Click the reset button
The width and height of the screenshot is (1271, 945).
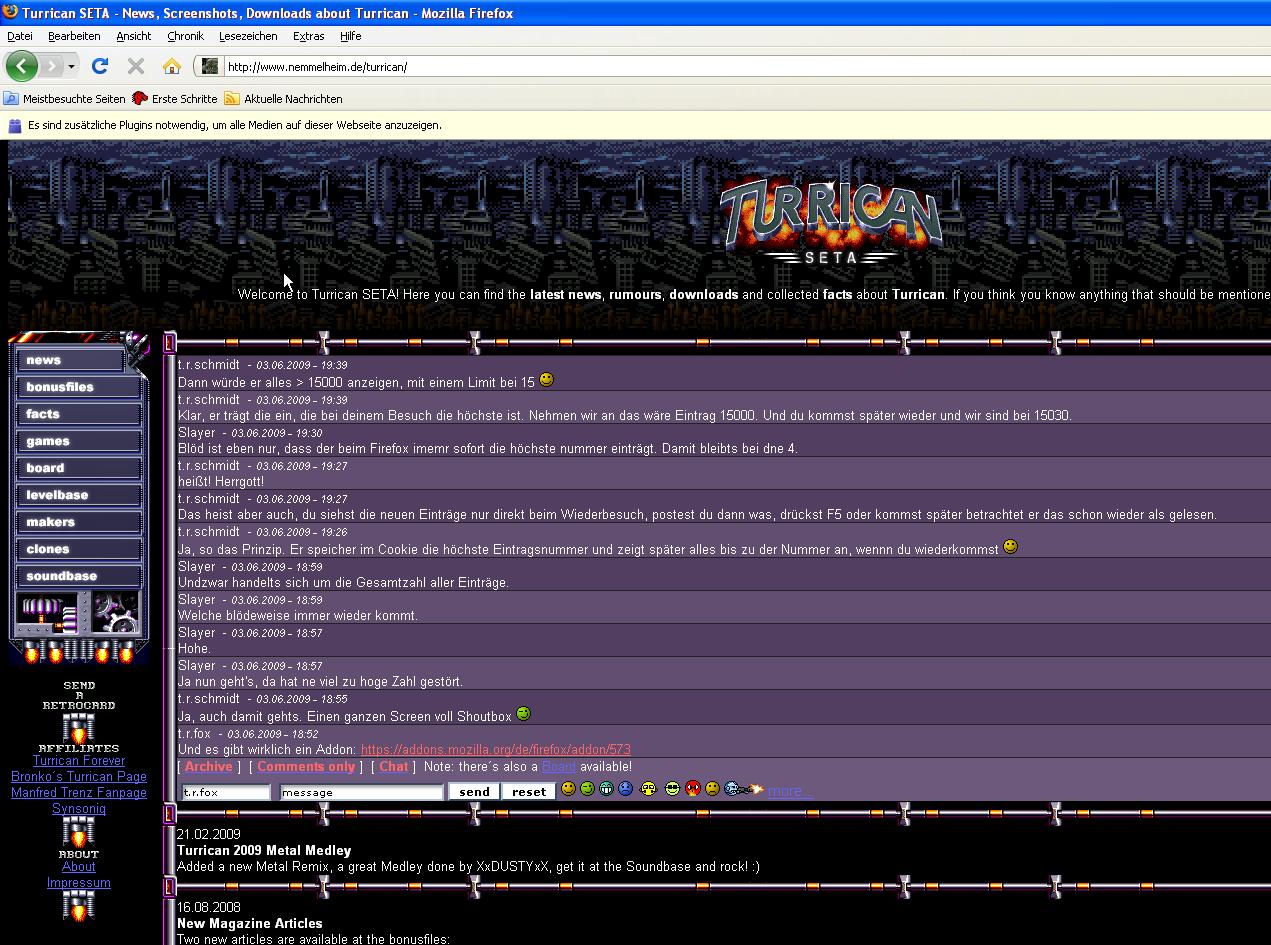click(529, 792)
